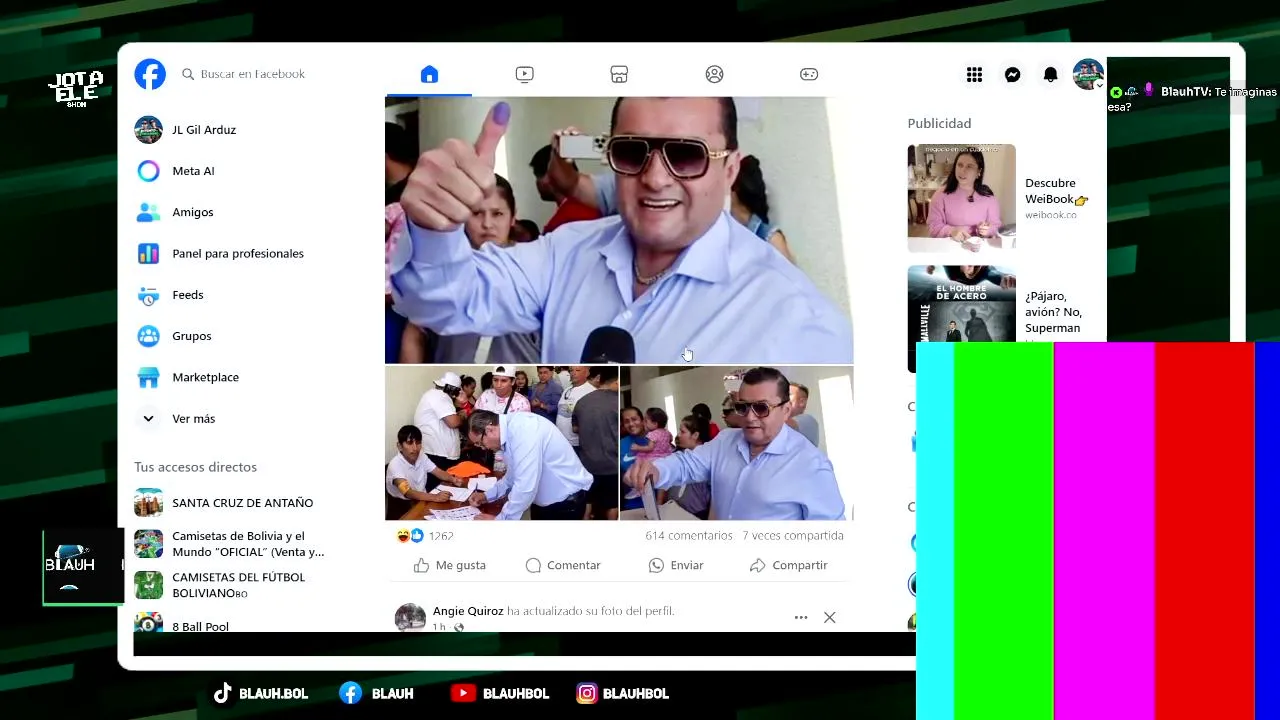Click the TikTok BLAUH.BOL overlay icon
Viewport: 1280px width, 720px height.
coord(222,693)
